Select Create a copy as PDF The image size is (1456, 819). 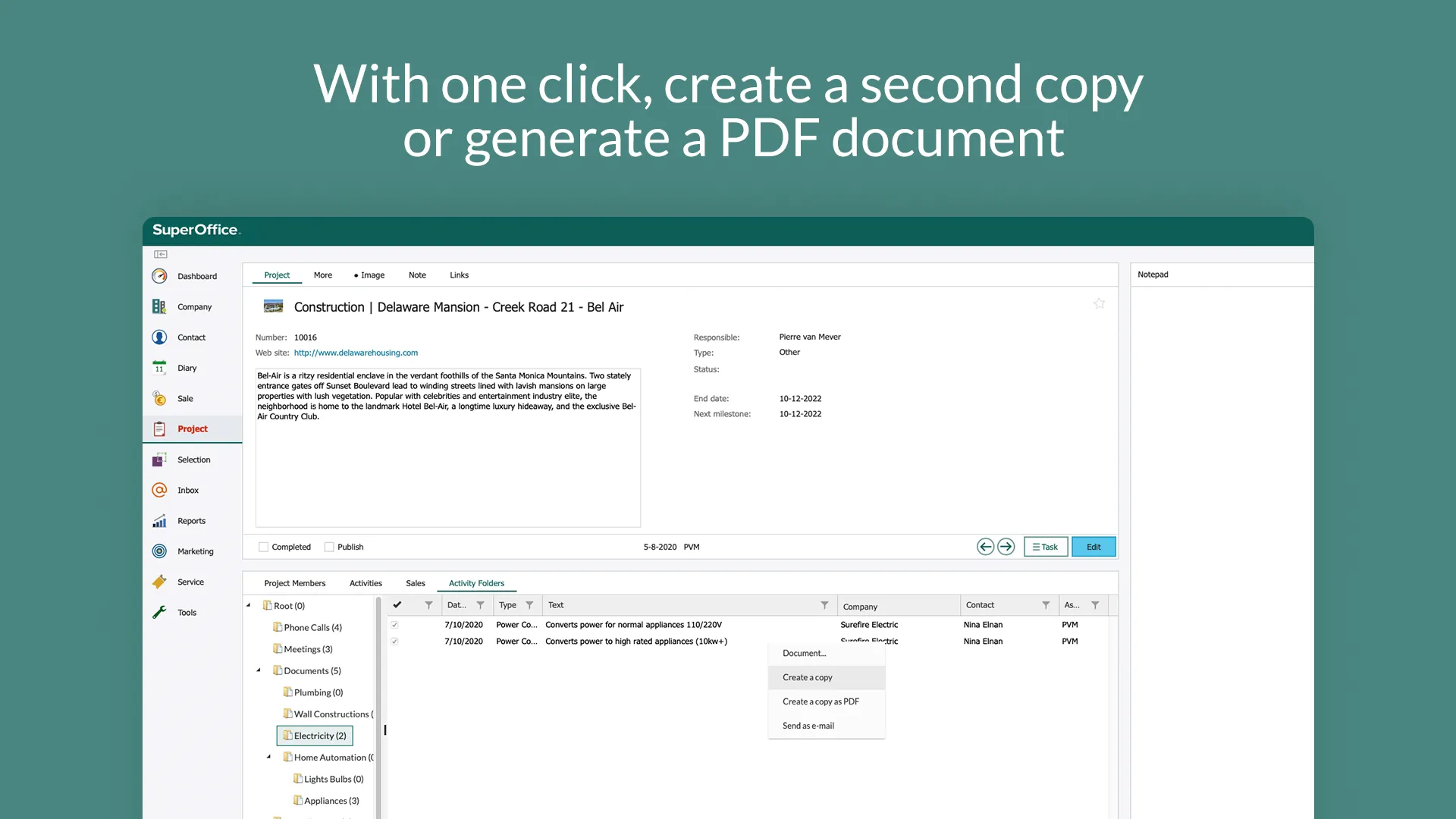821,701
